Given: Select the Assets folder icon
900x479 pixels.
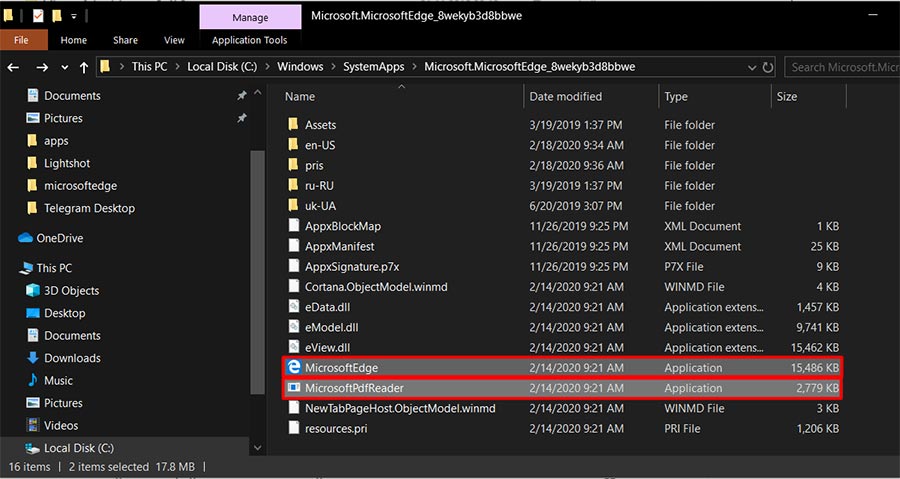Looking at the screenshot, I should 293,124.
